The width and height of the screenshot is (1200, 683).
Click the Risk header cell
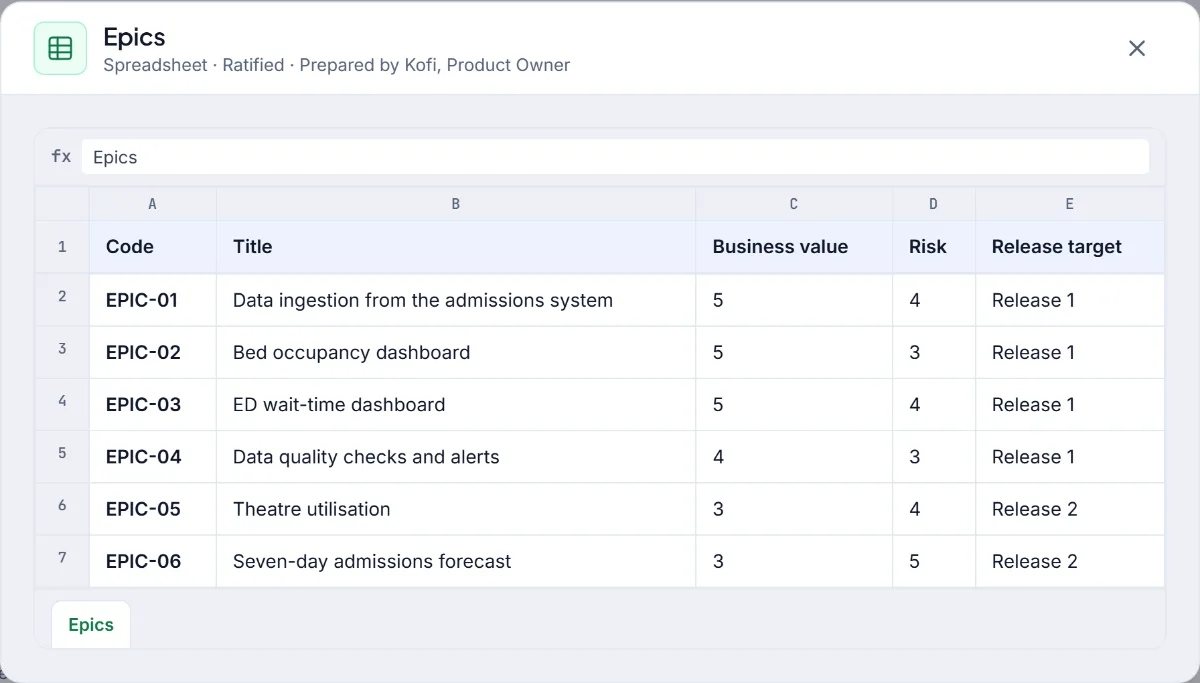click(934, 247)
